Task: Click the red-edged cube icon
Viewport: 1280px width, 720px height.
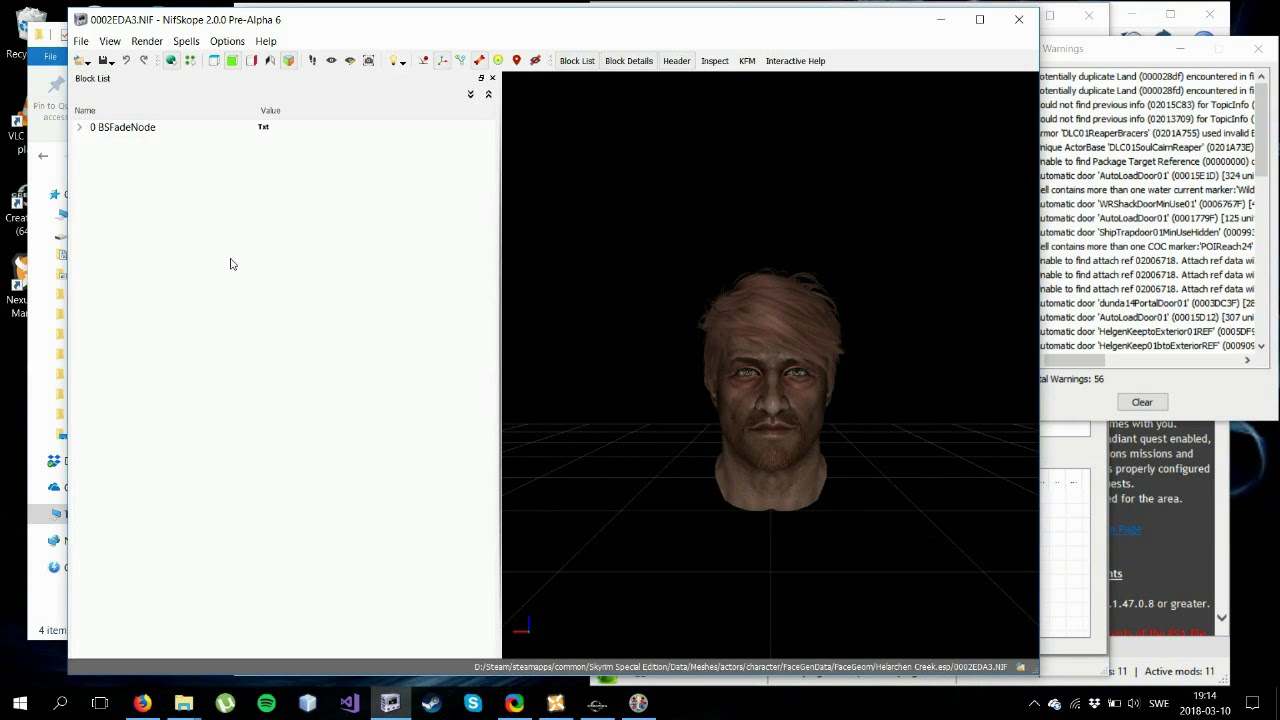Action: (251, 61)
